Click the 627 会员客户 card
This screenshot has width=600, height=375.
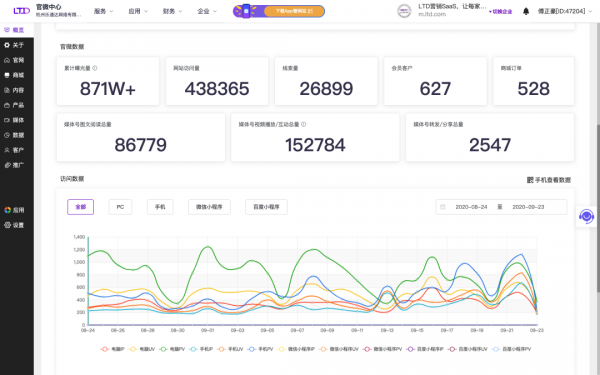click(x=435, y=81)
